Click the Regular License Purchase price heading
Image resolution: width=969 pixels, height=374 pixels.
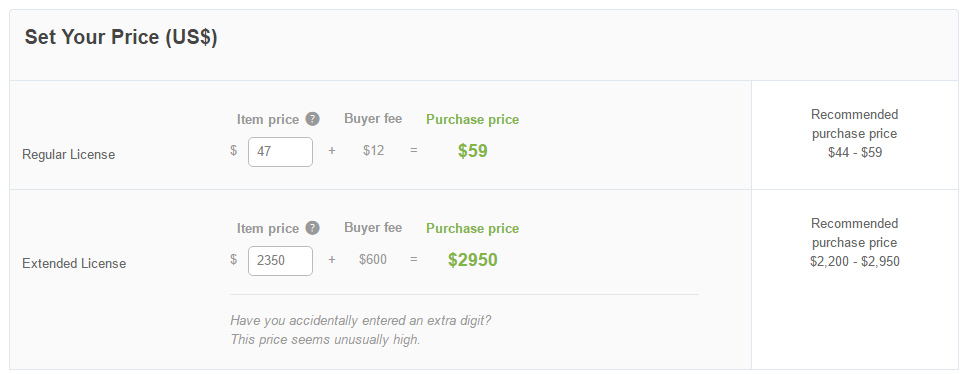pos(473,120)
